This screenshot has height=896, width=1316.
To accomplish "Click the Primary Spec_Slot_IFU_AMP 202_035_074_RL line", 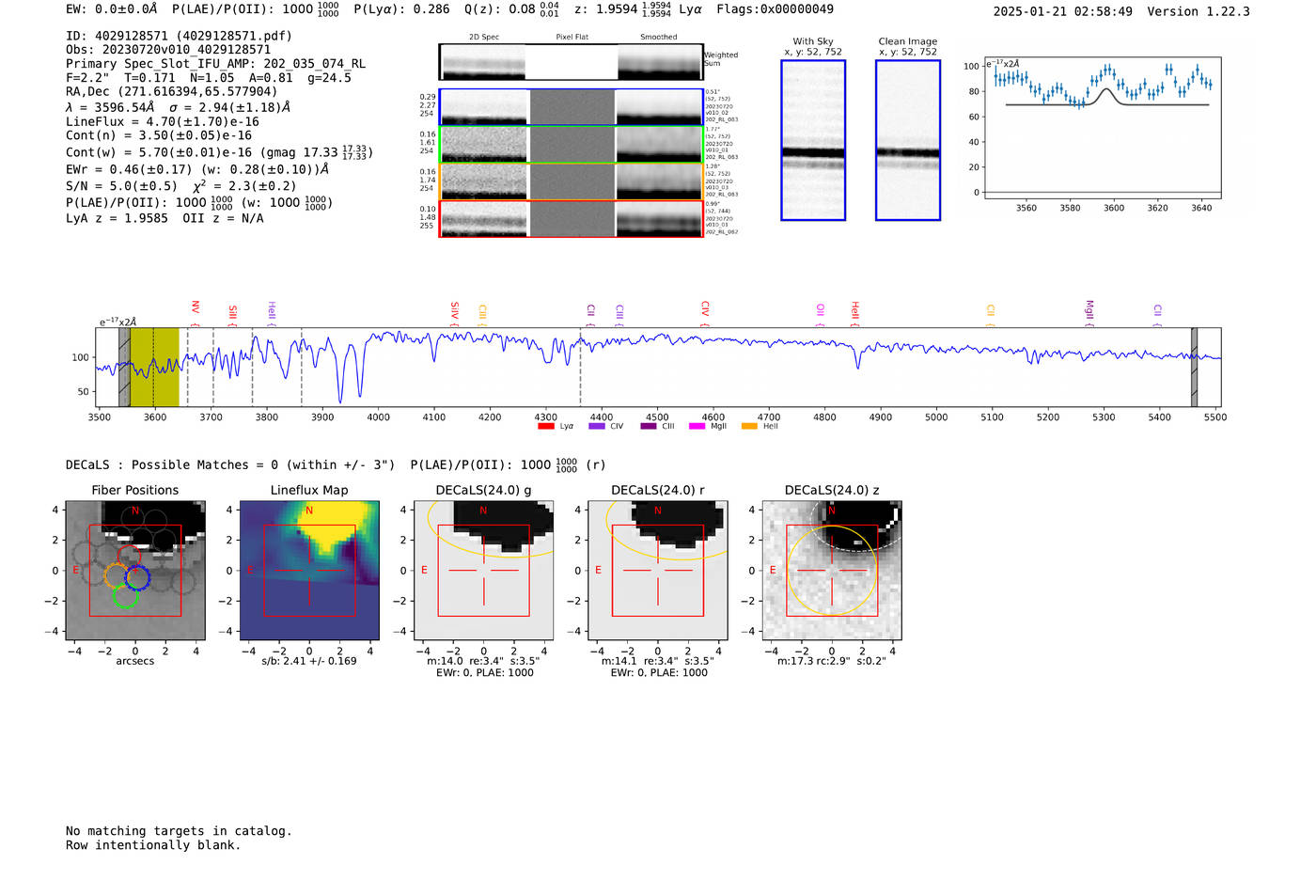I will 216,64.
